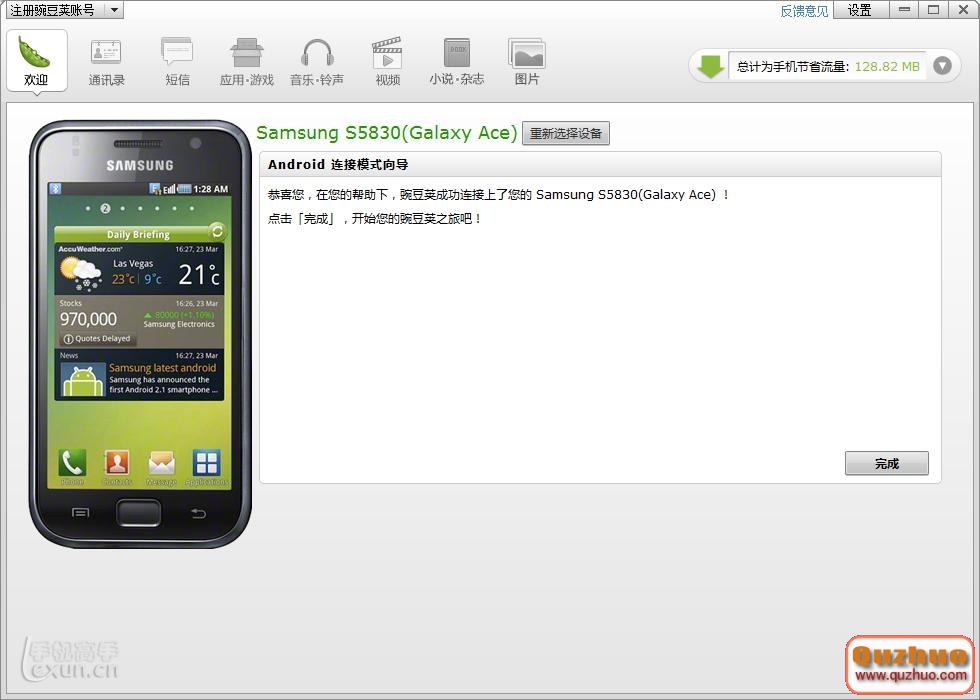Expand the download panel round arrow
Image resolution: width=980 pixels, height=700 pixels.
[x=942, y=66]
